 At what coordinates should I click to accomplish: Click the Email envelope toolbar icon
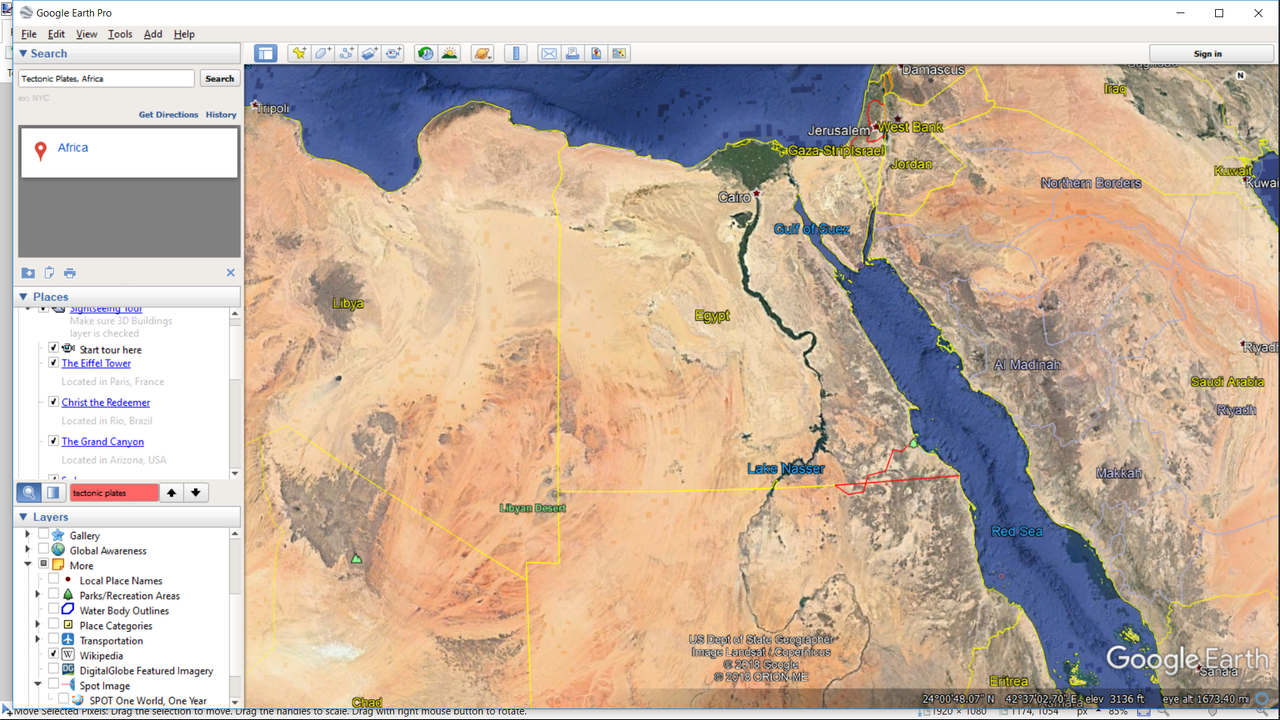click(x=549, y=54)
